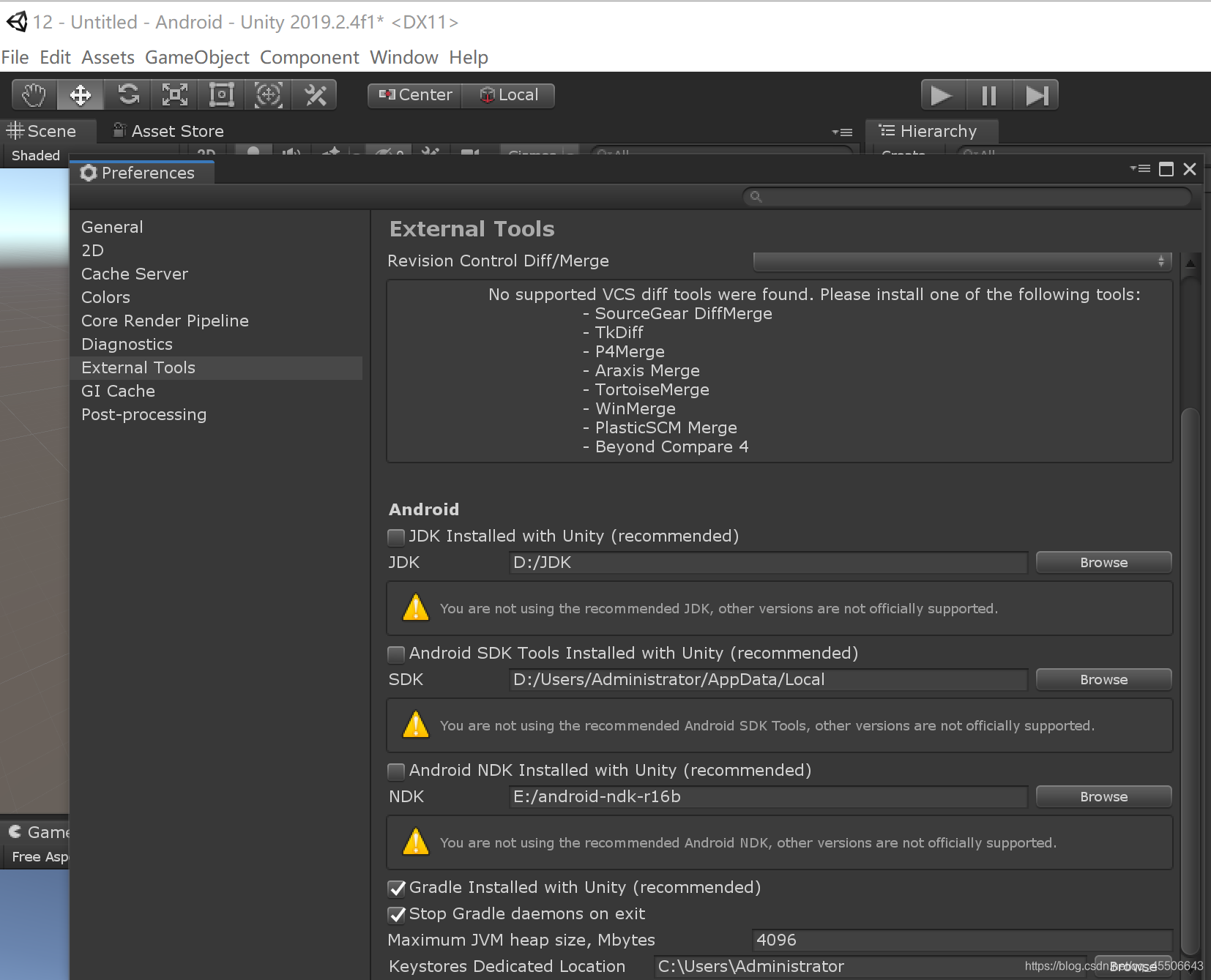Select the Rotate tool
The image size is (1211, 980).
[x=128, y=95]
